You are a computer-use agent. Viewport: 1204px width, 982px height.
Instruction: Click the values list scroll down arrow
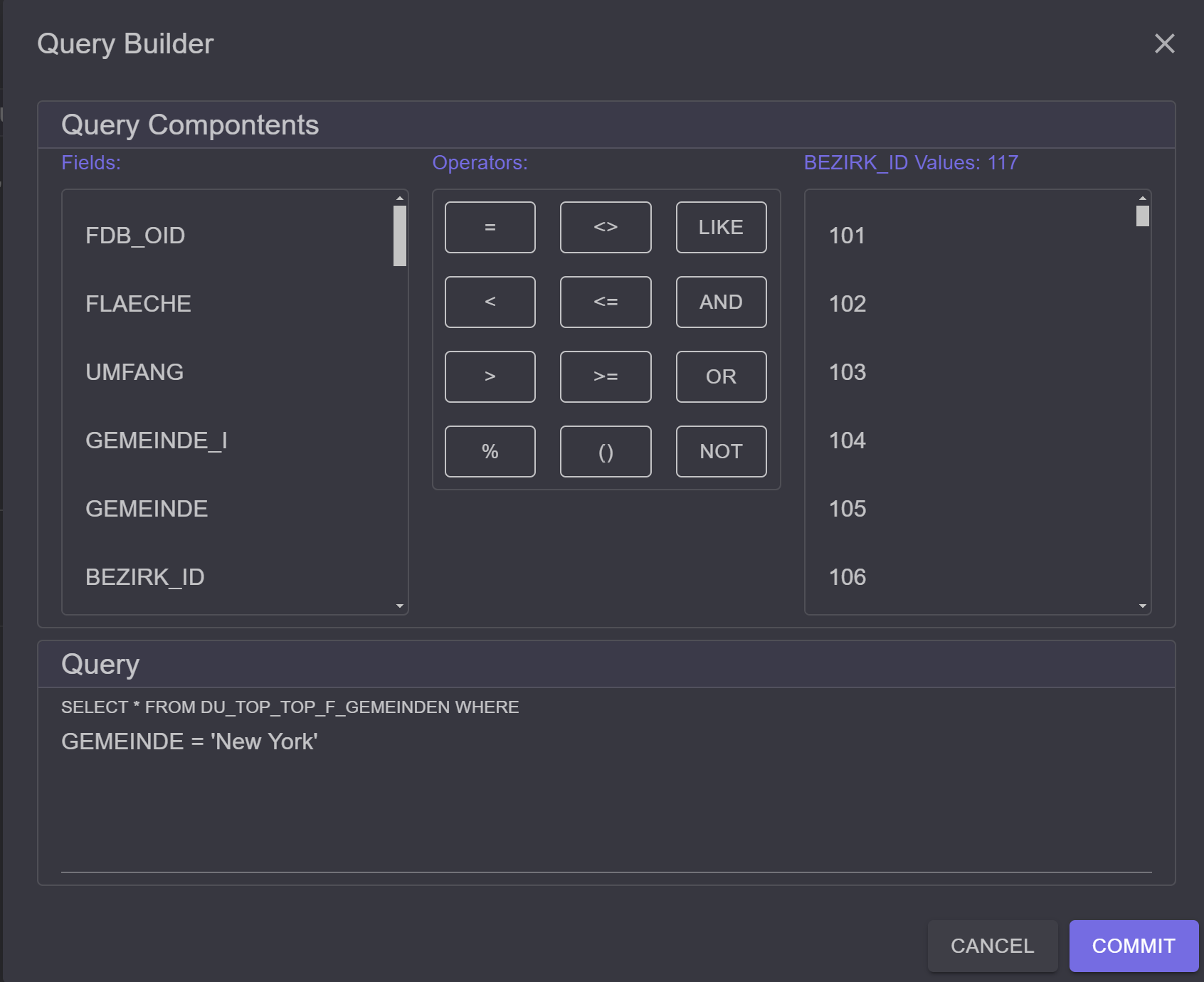tap(1143, 606)
